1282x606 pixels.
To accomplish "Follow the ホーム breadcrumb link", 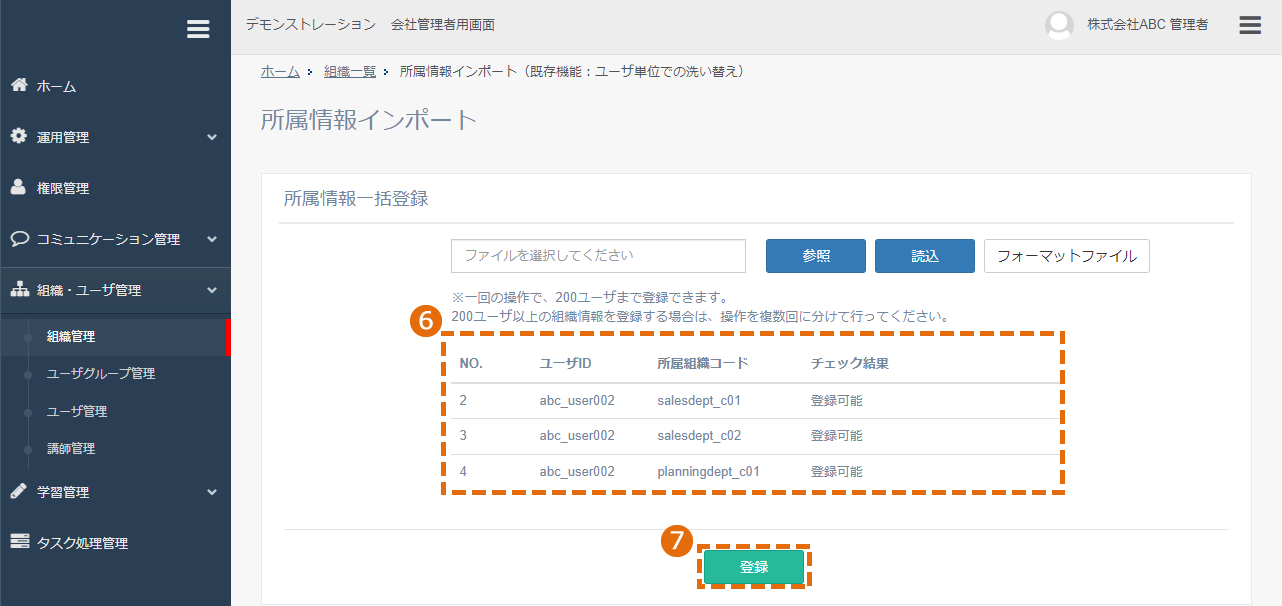I will click(280, 72).
